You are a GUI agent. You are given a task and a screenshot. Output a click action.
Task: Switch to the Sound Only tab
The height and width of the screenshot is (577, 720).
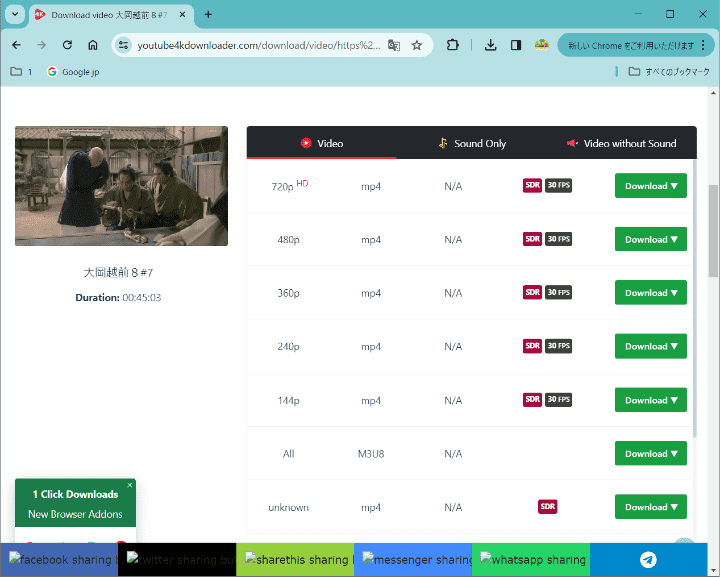(x=472, y=143)
